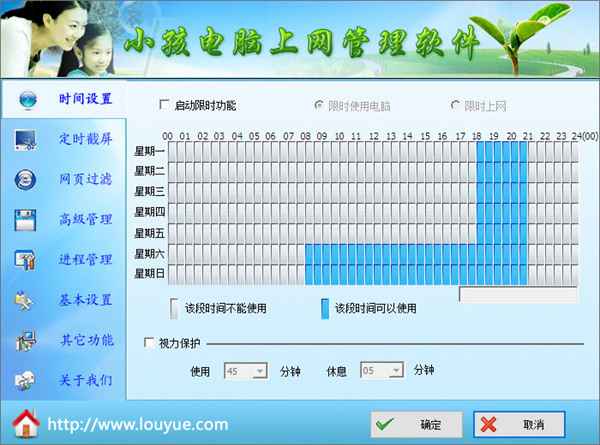Open the 网页过滤 section

tap(85, 179)
